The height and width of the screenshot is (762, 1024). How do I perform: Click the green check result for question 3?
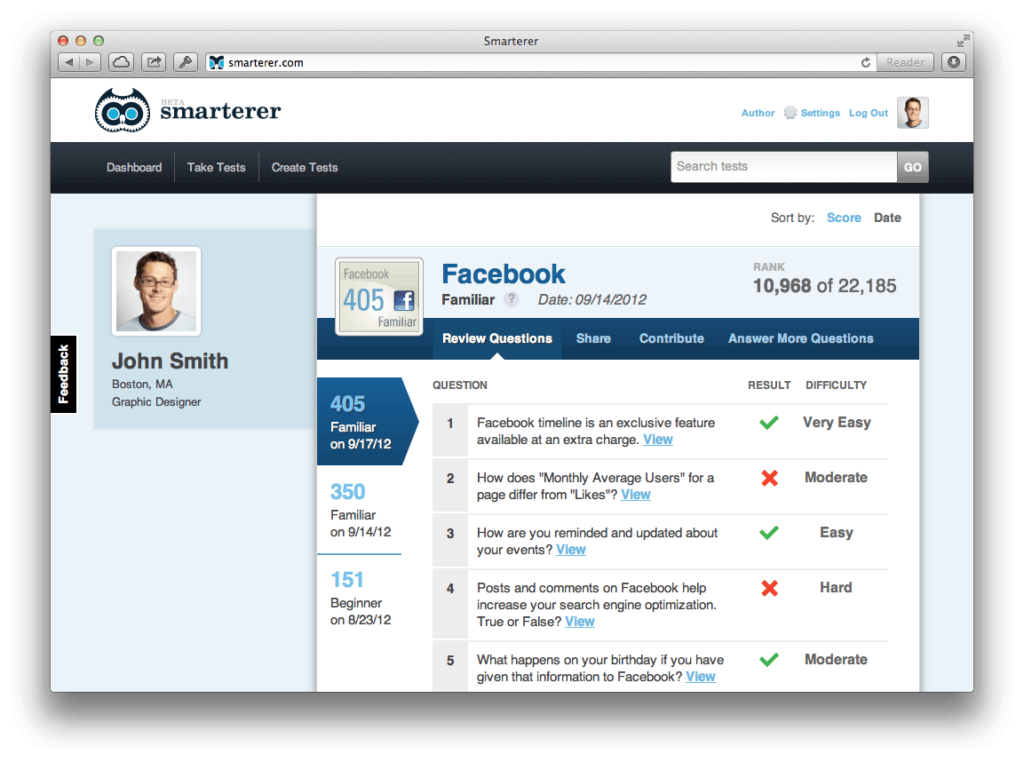[x=769, y=533]
